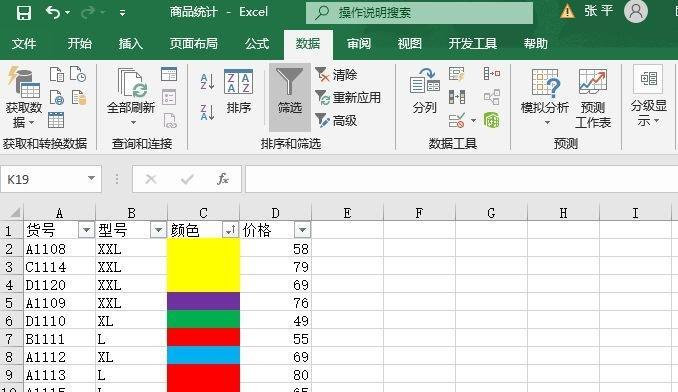Select cell containing A1108

(59, 249)
